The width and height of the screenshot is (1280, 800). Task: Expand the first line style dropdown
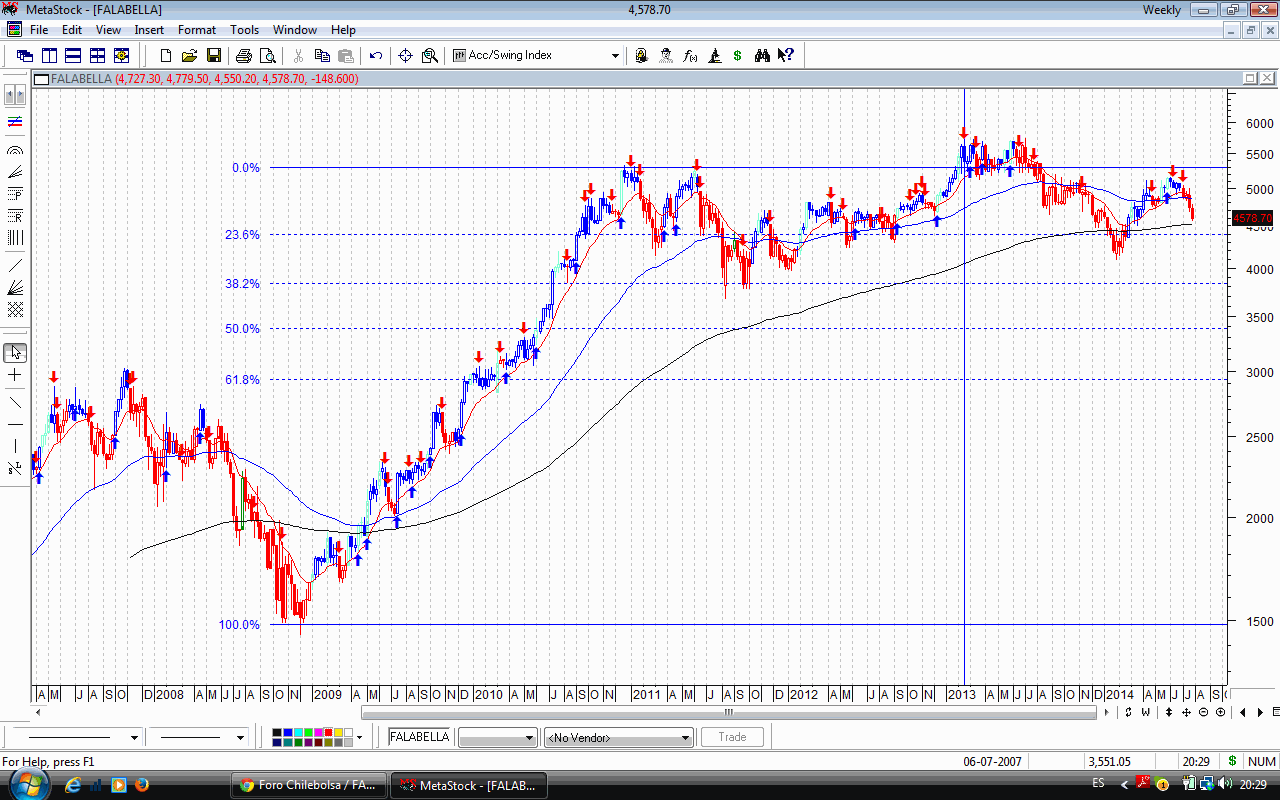(x=134, y=738)
